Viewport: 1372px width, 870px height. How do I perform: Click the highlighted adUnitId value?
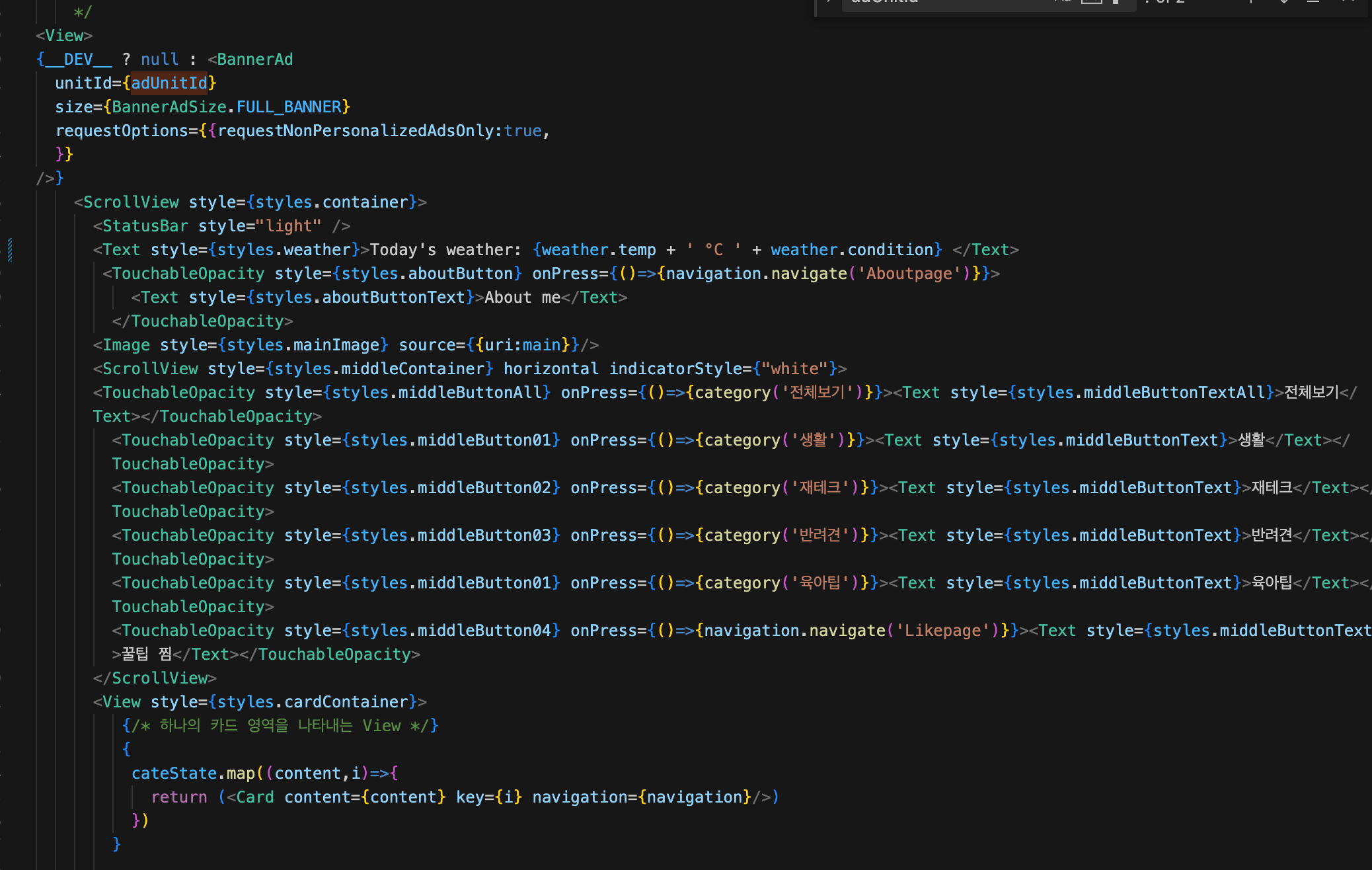(169, 83)
